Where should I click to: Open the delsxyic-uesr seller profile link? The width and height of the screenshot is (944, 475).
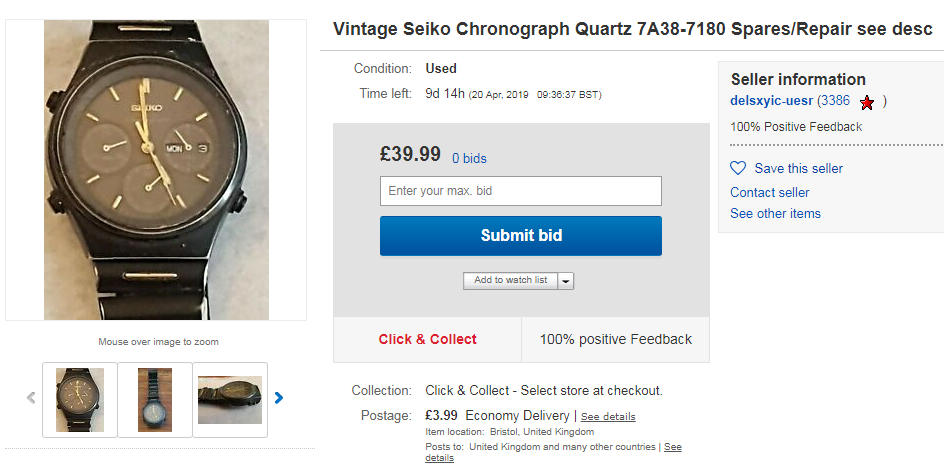pos(771,101)
